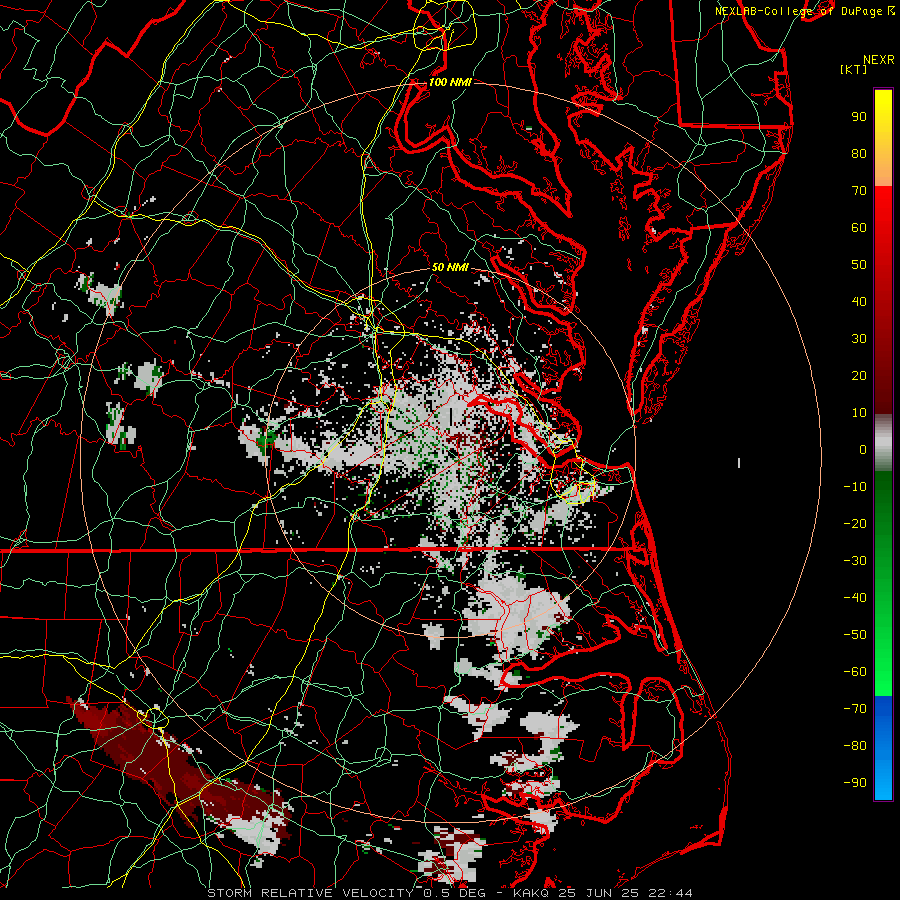Select the '[KT]' units label above the scale

[854, 69]
